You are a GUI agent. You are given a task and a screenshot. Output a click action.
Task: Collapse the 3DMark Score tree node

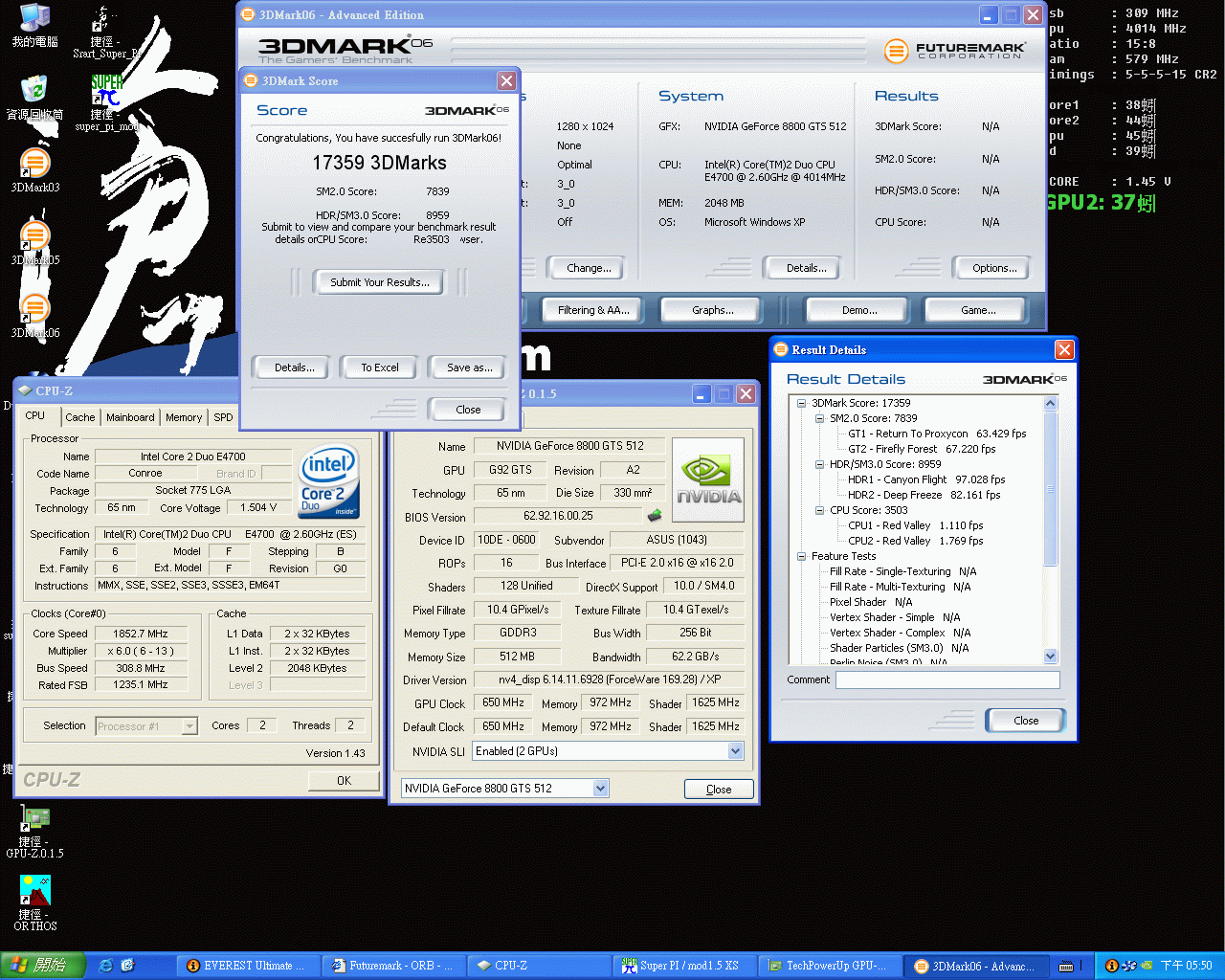[x=801, y=403]
